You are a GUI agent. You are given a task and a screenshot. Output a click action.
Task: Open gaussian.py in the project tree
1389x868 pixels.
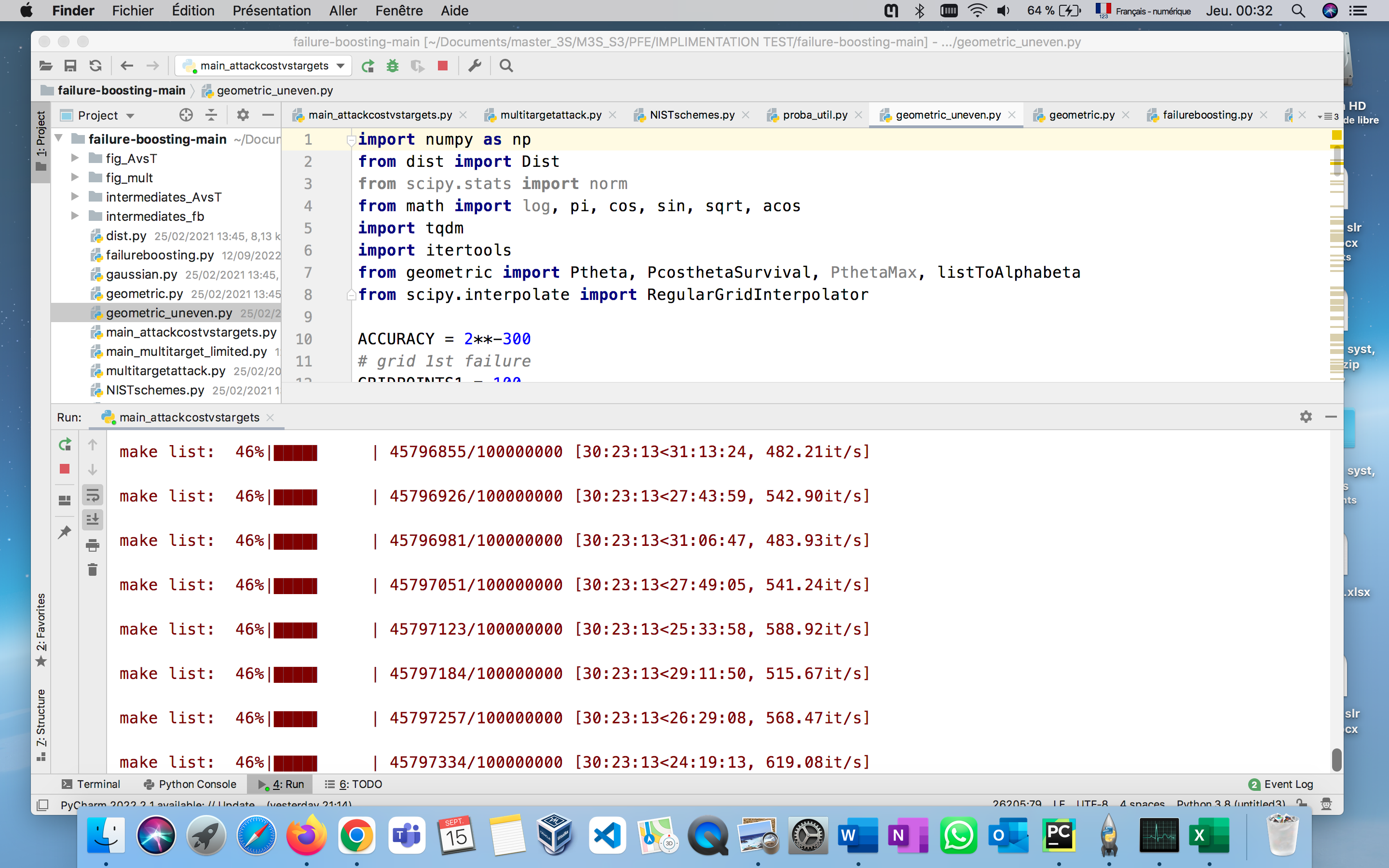tap(141, 274)
